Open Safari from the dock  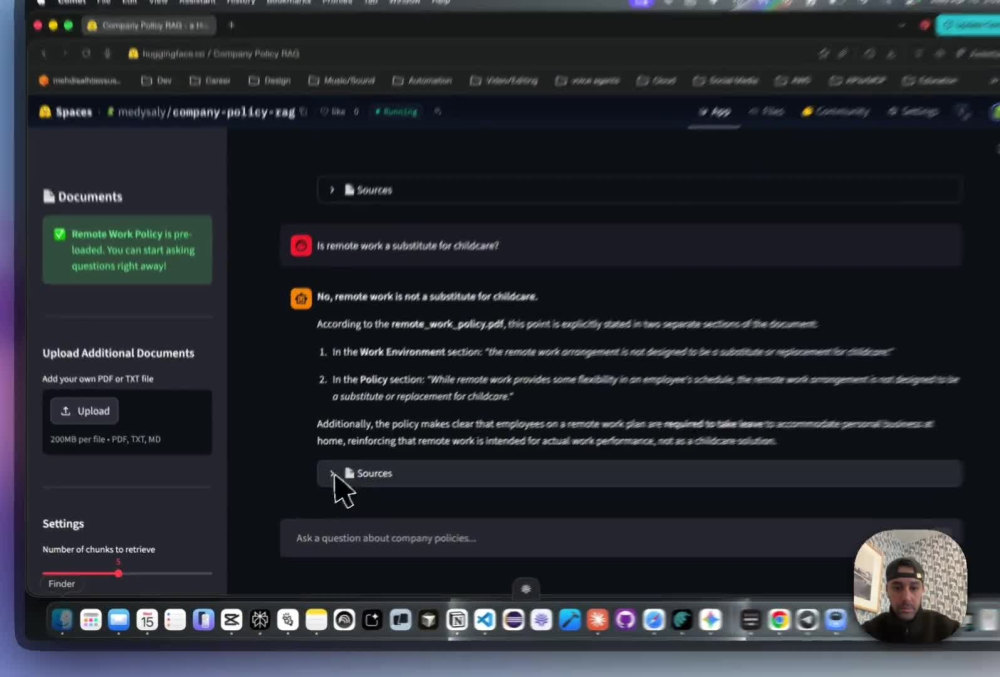(654, 620)
